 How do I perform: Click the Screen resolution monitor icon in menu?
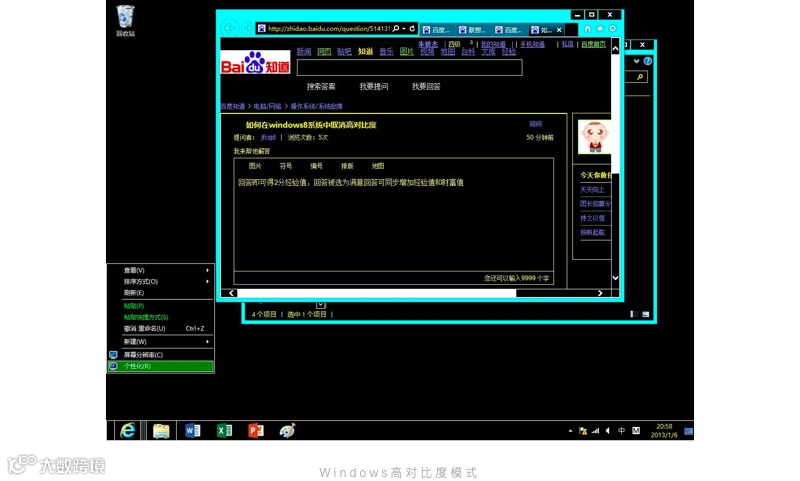[113, 355]
